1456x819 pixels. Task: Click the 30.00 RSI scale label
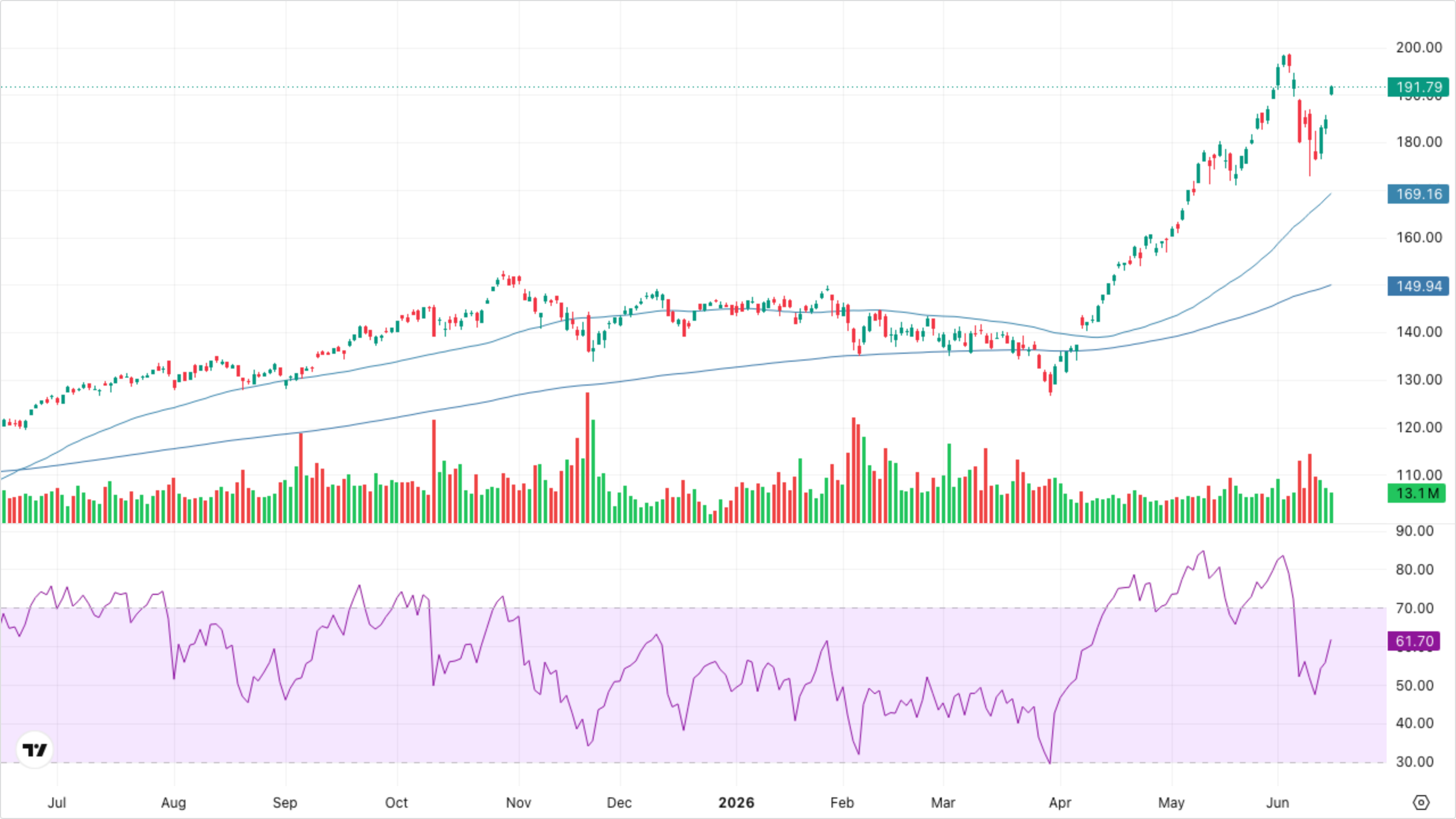tap(1414, 762)
